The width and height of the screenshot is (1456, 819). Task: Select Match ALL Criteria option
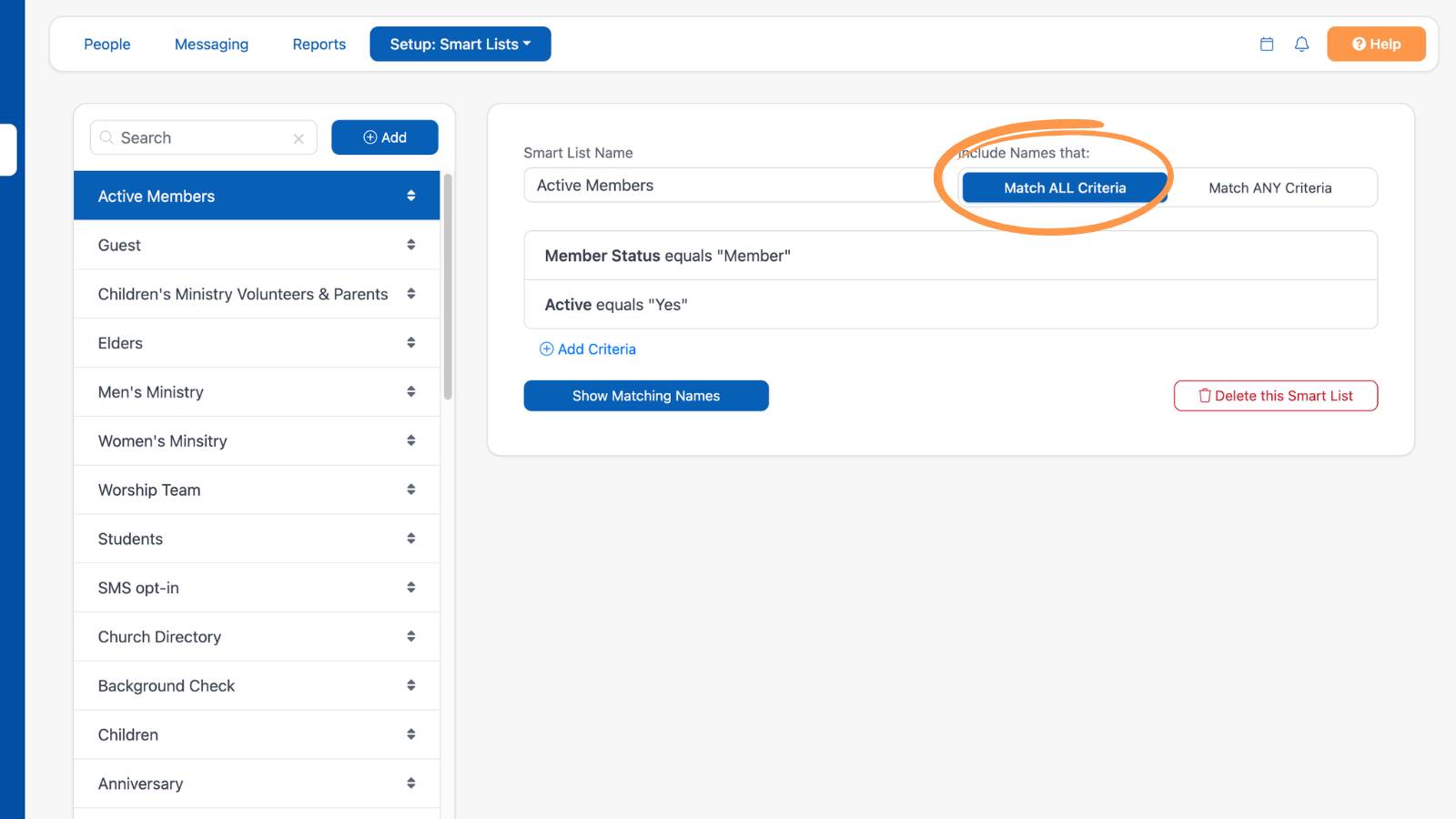[1065, 187]
